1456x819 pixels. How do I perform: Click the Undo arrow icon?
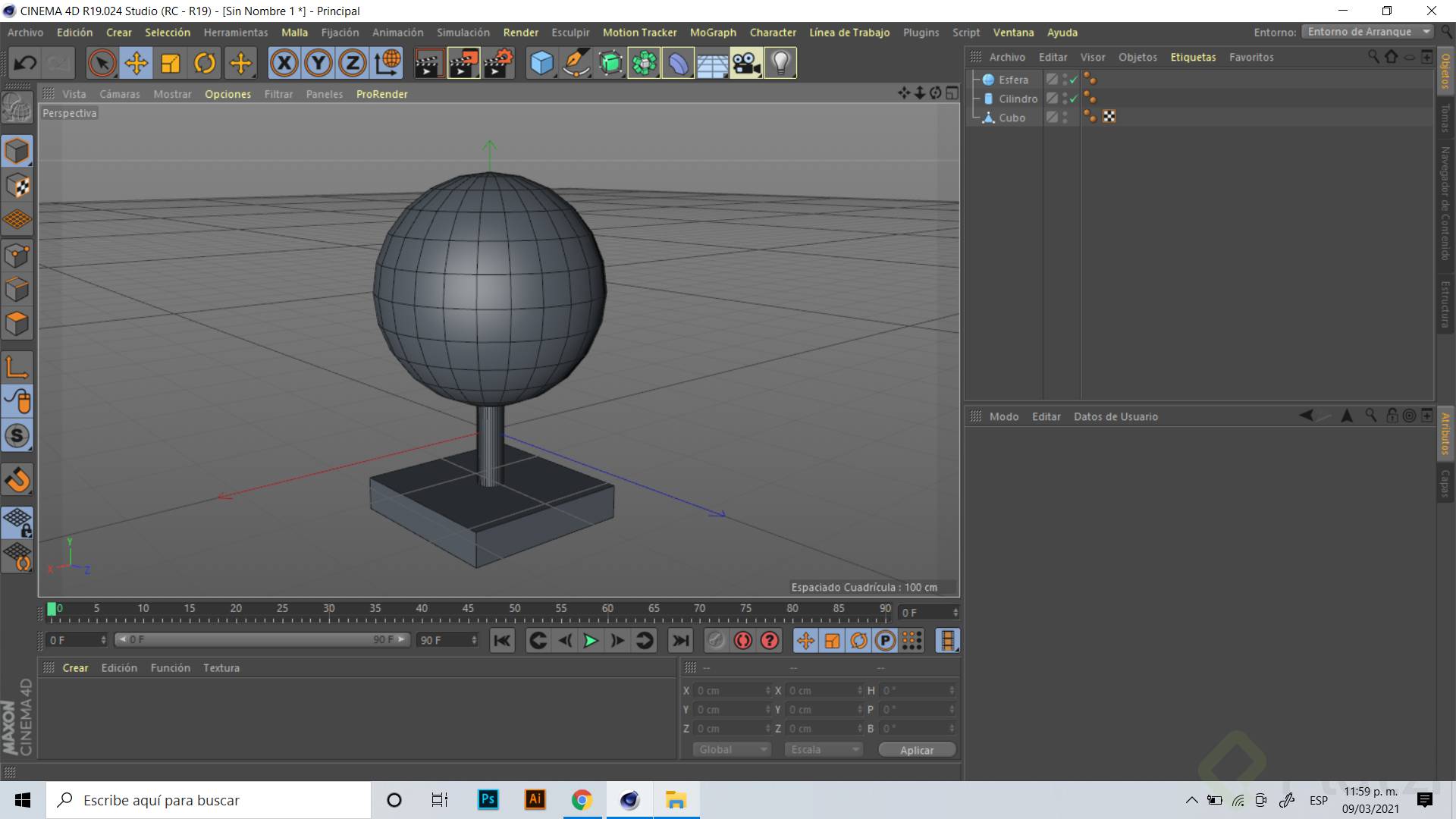click(25, 63)
